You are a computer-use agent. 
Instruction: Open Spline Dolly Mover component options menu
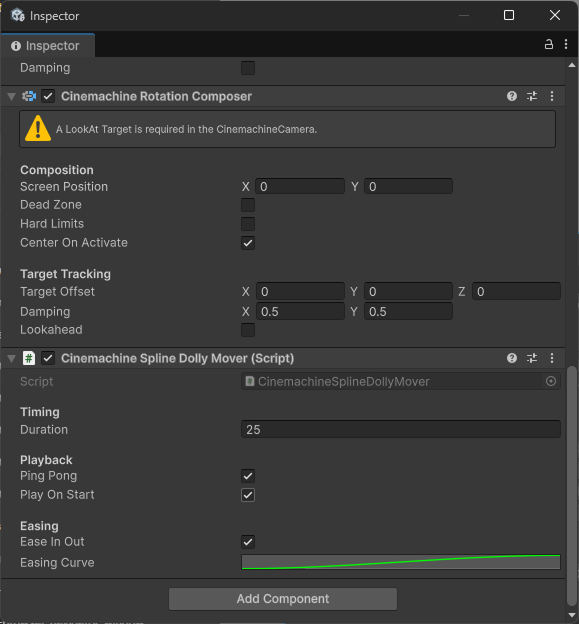[552, 358]
